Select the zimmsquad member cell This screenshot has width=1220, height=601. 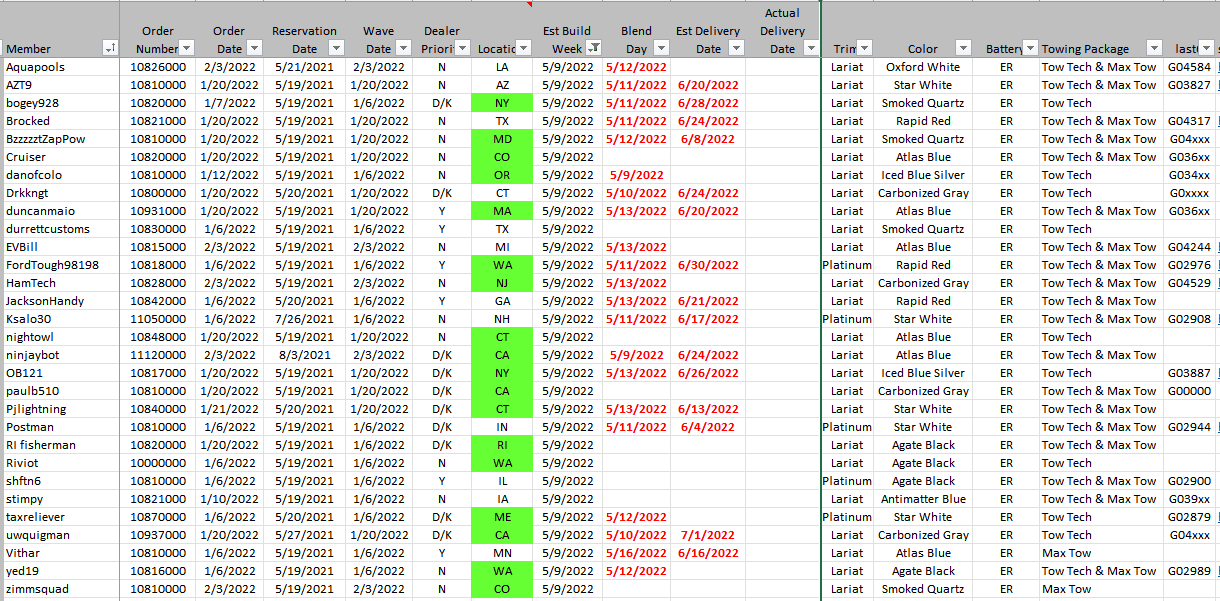coord(60,589)
